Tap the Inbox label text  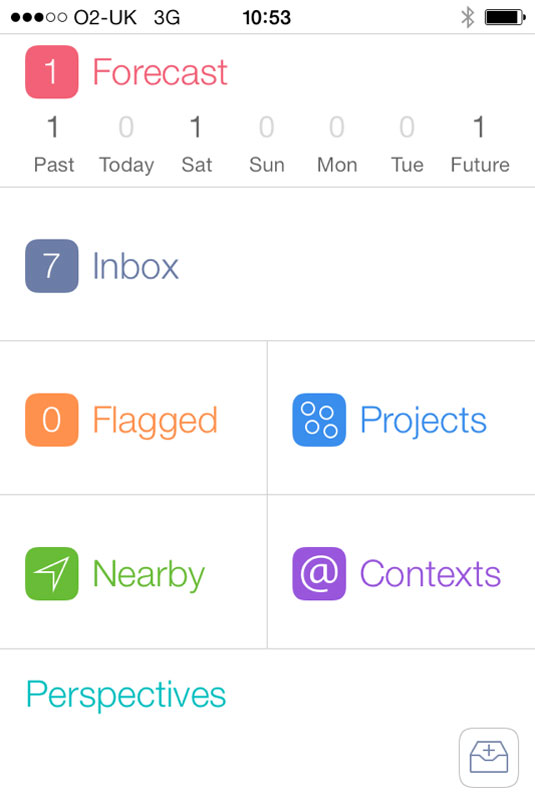[136, 266]
